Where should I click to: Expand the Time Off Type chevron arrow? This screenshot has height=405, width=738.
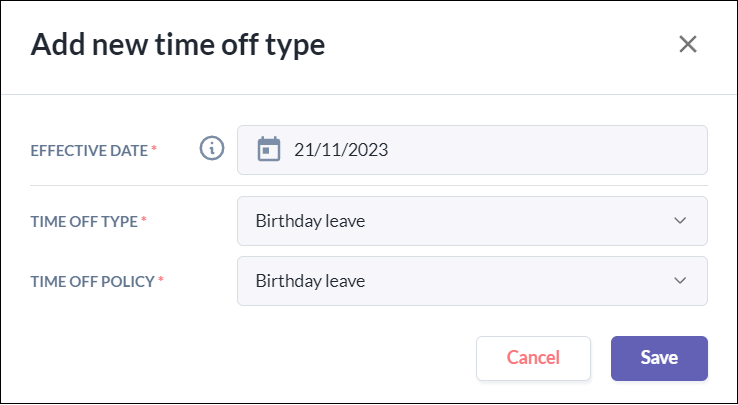[681, 221]
